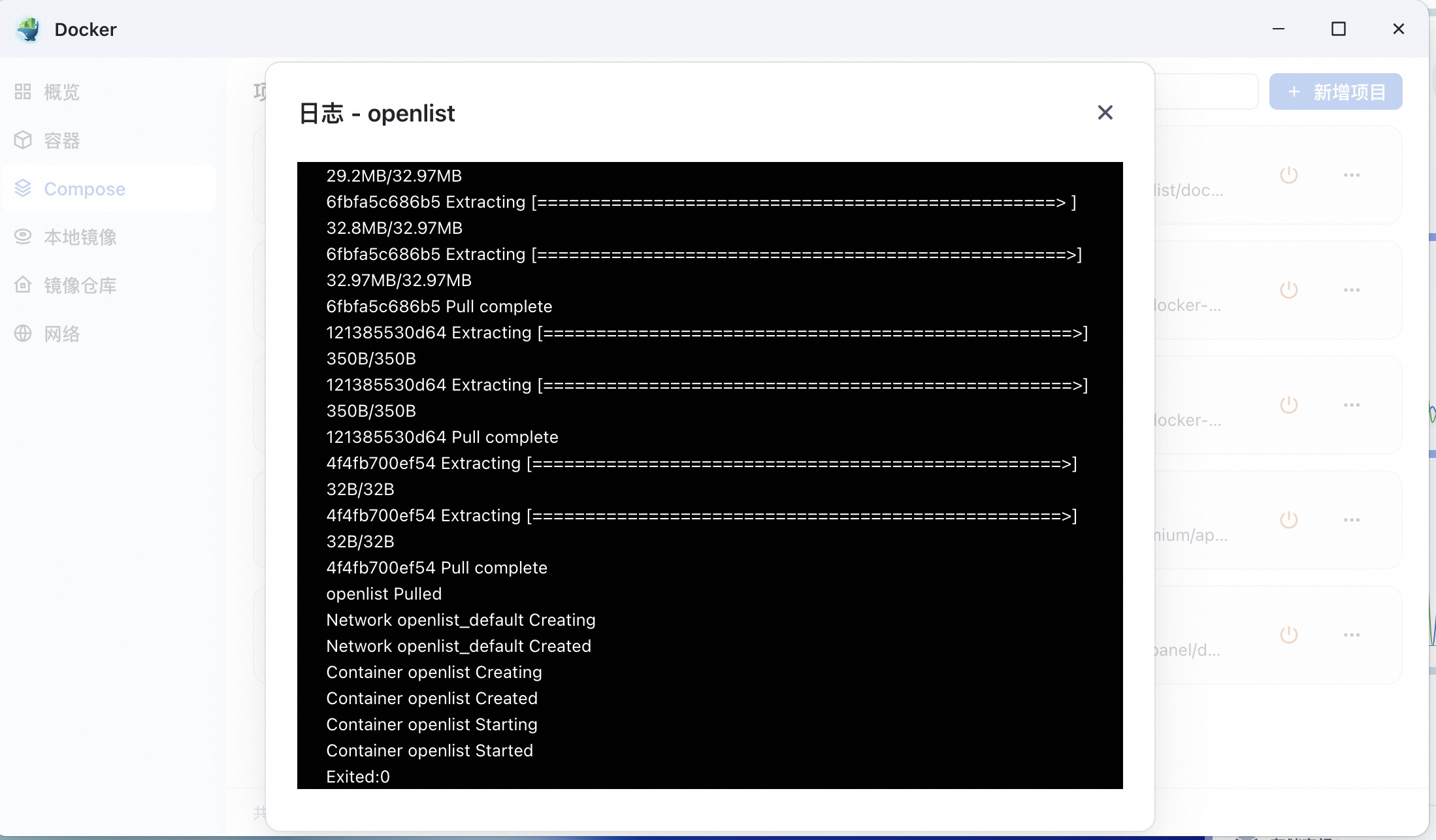1436x840 pixels.
Task: Open more options for fifth project
Action: click(x=1352, y=635)
